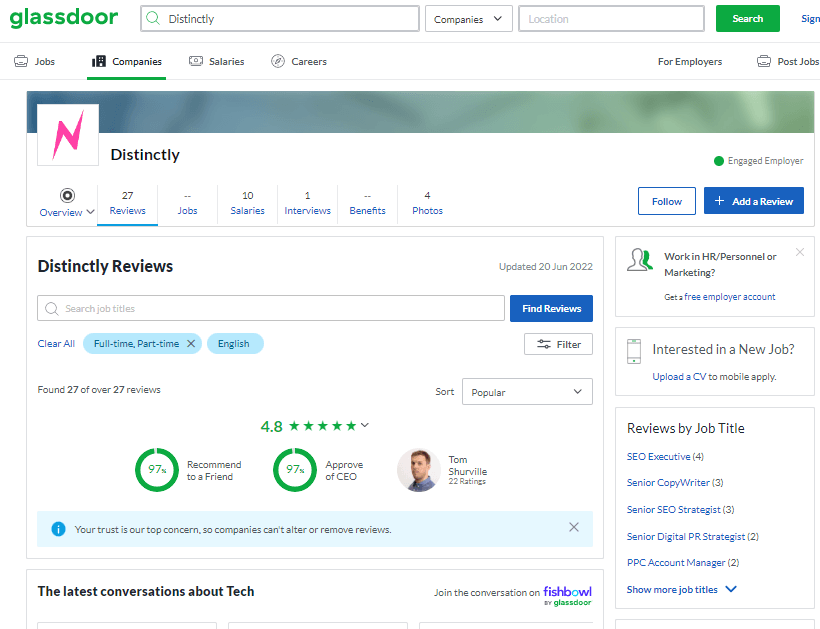Switch to the Benefits tab
Screen dimensions: 820x629
pyautogui.click(x=367, y=203)
